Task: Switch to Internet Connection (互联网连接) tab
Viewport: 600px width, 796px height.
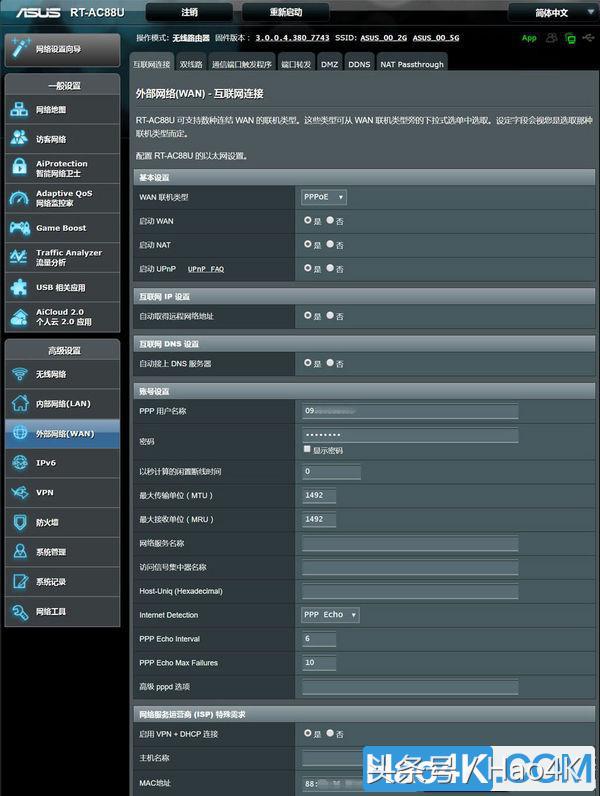Action: 152,64
